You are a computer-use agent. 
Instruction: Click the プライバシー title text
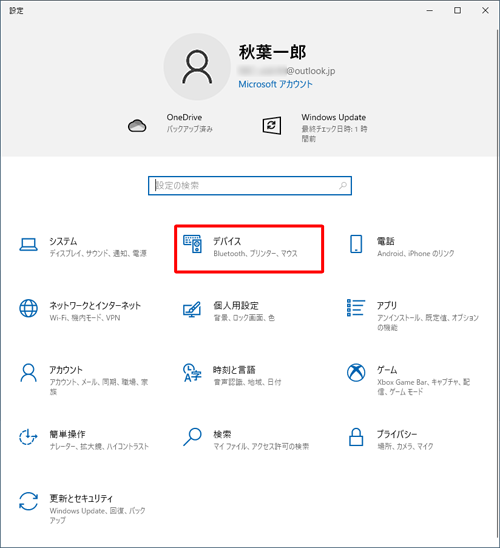click(x=397, y=434)
